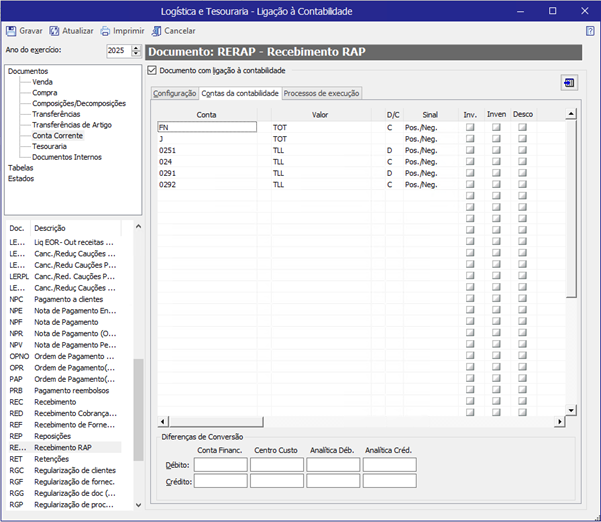
Task: Toggle 'Documento com ligação à contabilidade' checkbox
Action: (152, 71)
